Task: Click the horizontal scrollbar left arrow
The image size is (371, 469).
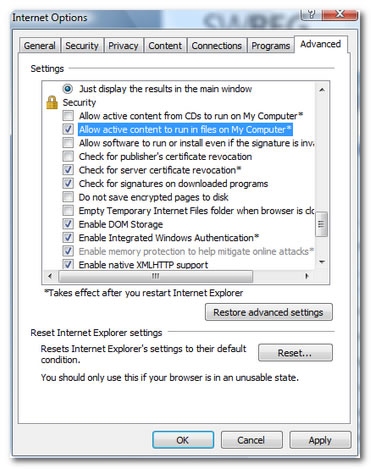Action: tap(50, 276)
